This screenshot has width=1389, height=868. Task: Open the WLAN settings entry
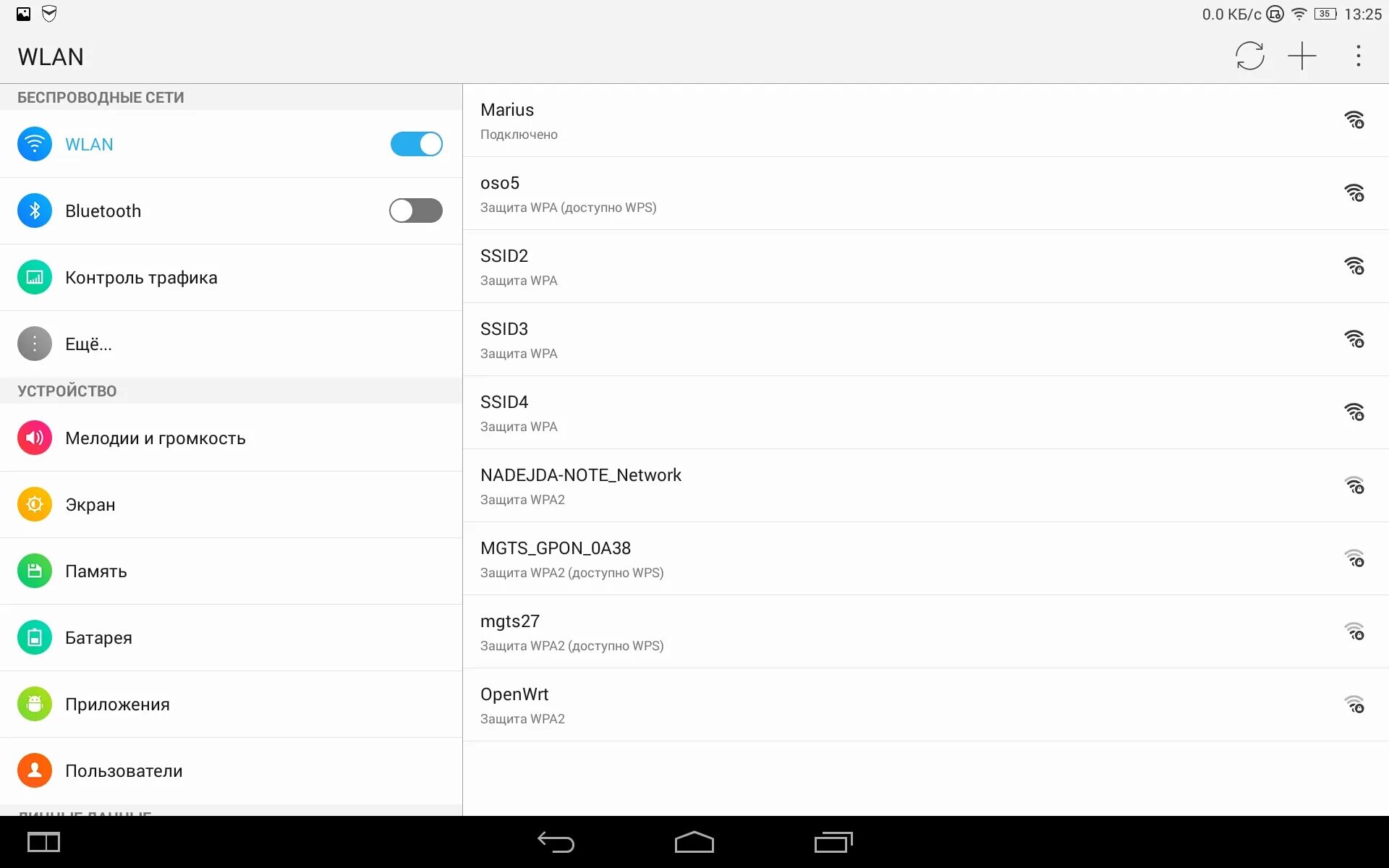[231, 144]
